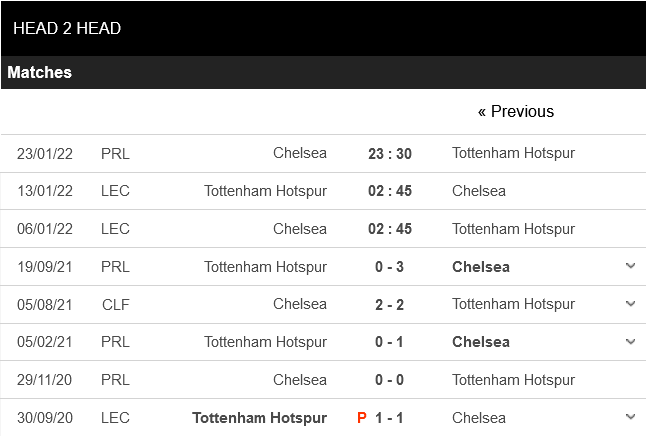The height and width of the screenshot is (436, 646).
Task: Expand the 19/09/21 match details chevron
Action: tap(630, 266)
